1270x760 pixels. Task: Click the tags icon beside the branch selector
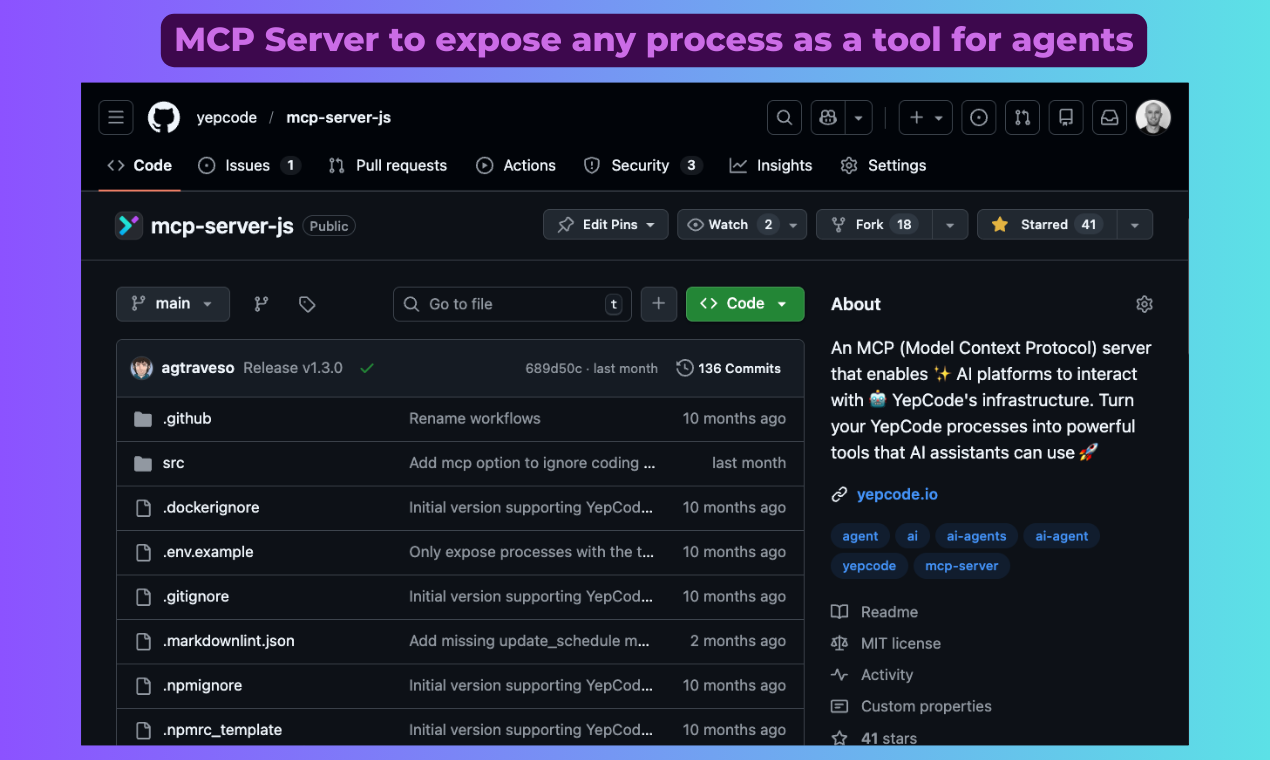(306, 303)
